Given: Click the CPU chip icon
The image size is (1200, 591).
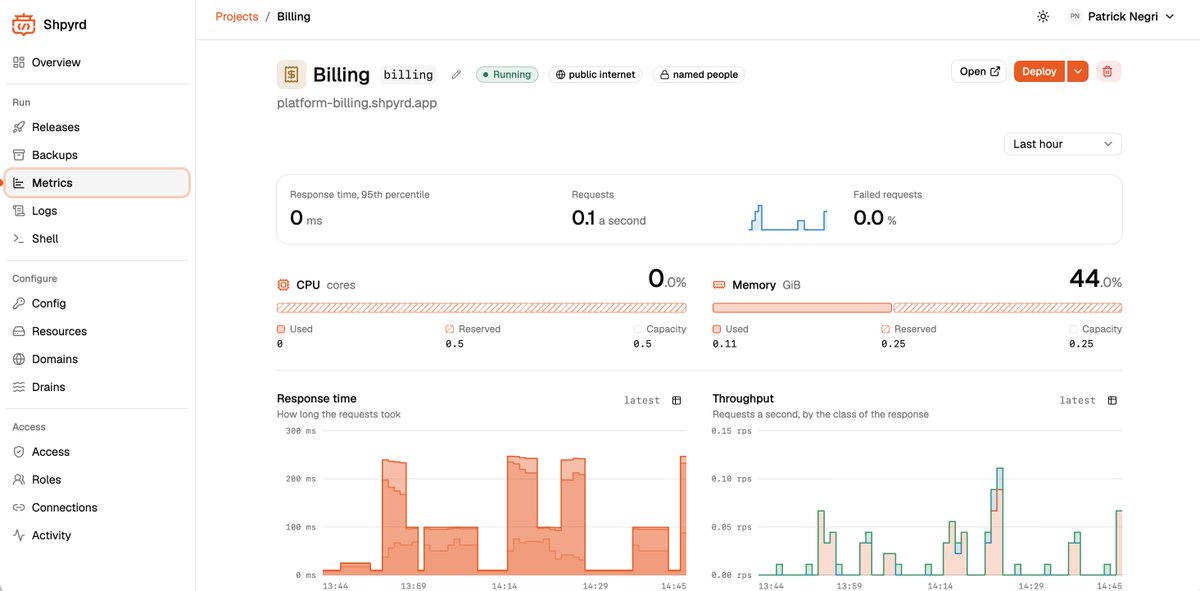Looking at the screenshot, I should point(284,285).
